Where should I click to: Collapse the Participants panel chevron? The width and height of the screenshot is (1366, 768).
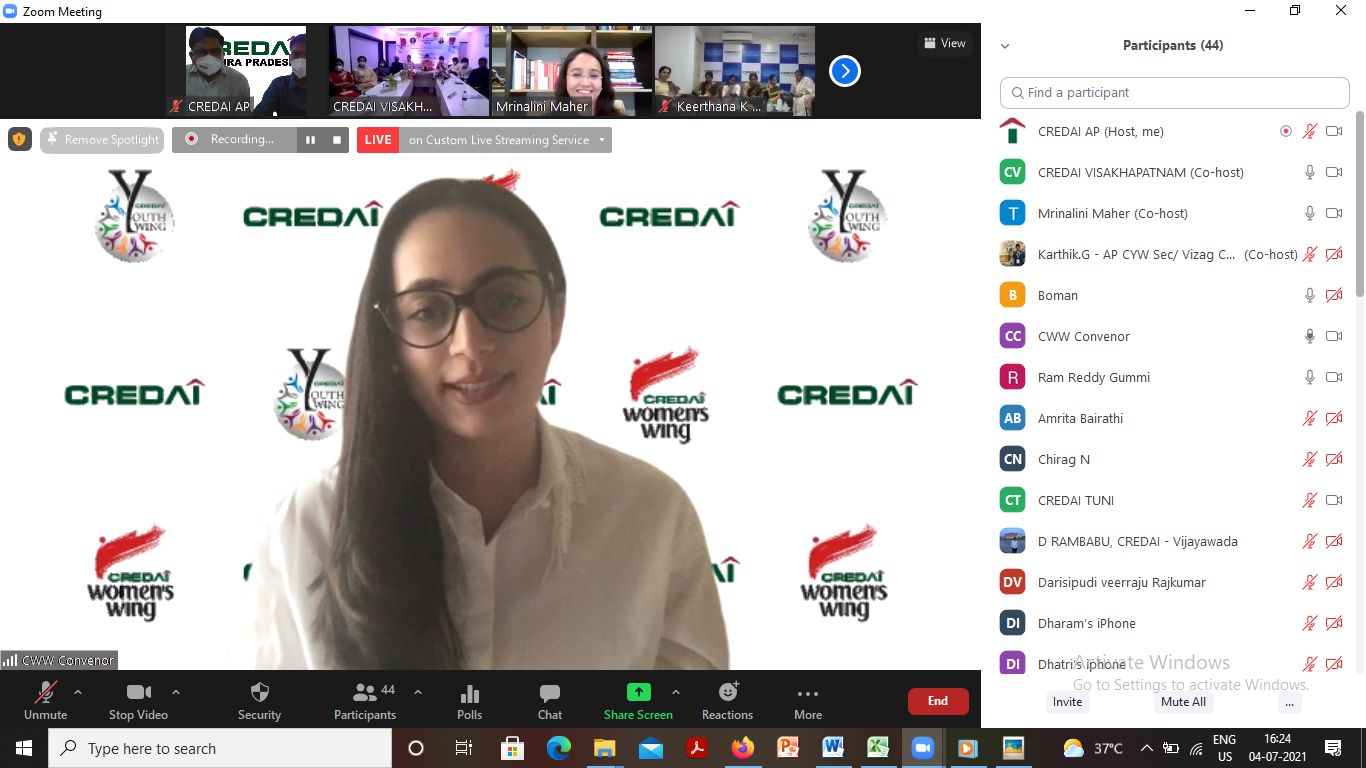click(1005, 46)
